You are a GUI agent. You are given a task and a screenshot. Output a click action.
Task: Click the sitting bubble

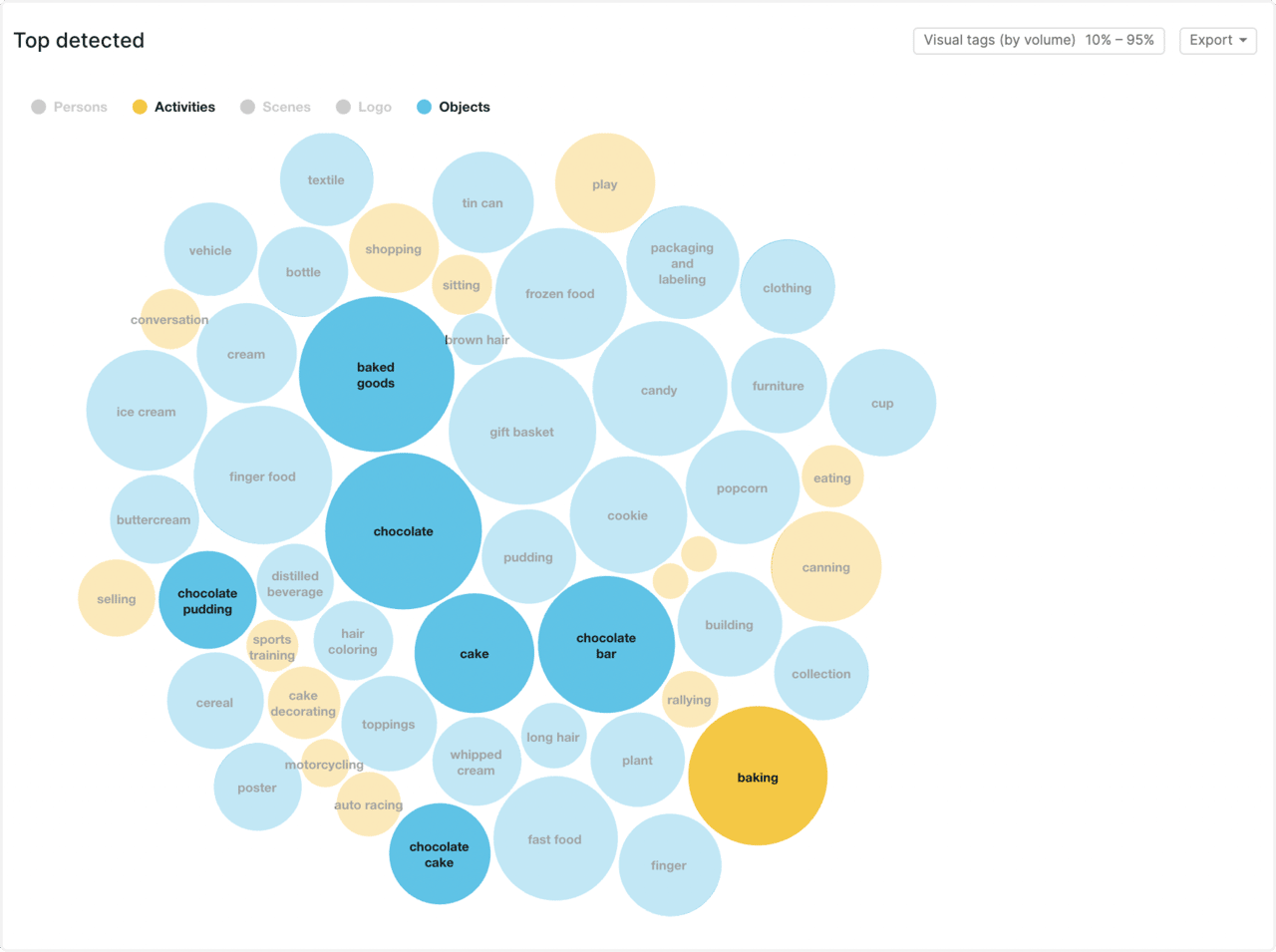coord(462,285)
